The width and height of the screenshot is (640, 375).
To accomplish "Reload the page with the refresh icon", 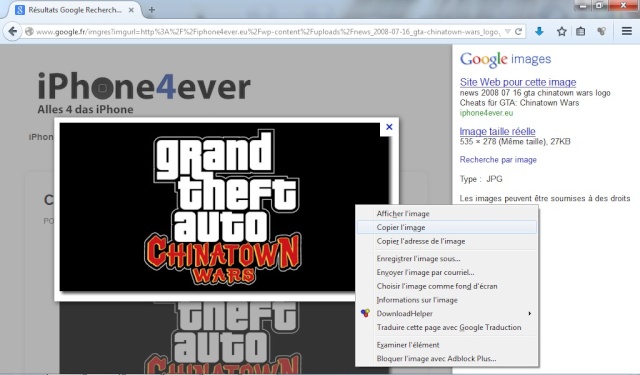I will point(518,31).
